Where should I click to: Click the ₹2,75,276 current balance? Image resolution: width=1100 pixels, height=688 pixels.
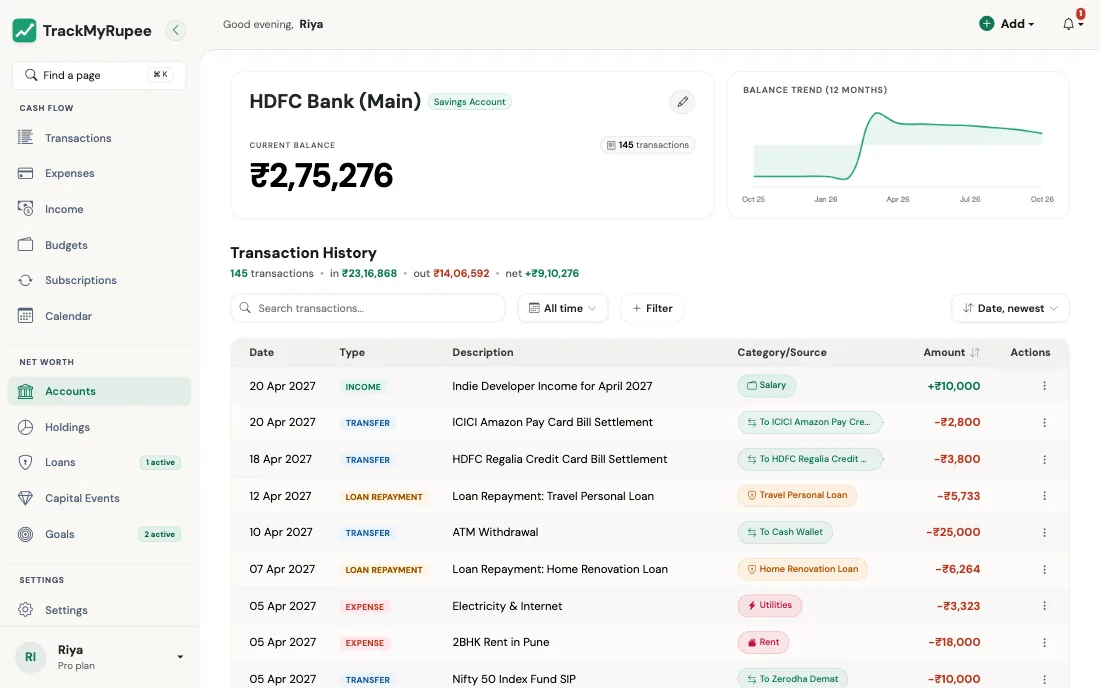tap(321, 175)
